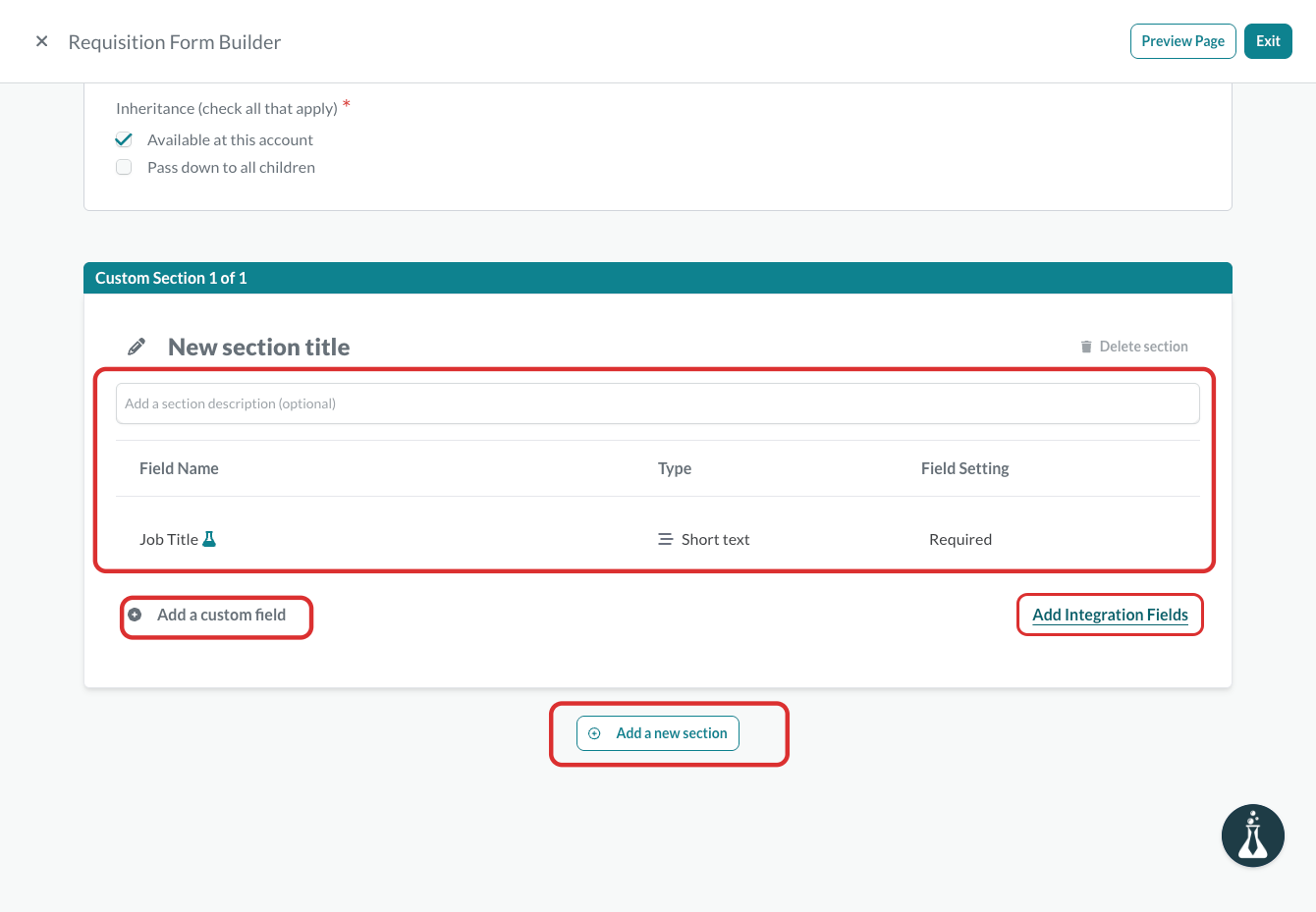This screenshot has width=1316, height=912.
Task: Open the floating flask assistant button
Action: tap(1253, 835)
